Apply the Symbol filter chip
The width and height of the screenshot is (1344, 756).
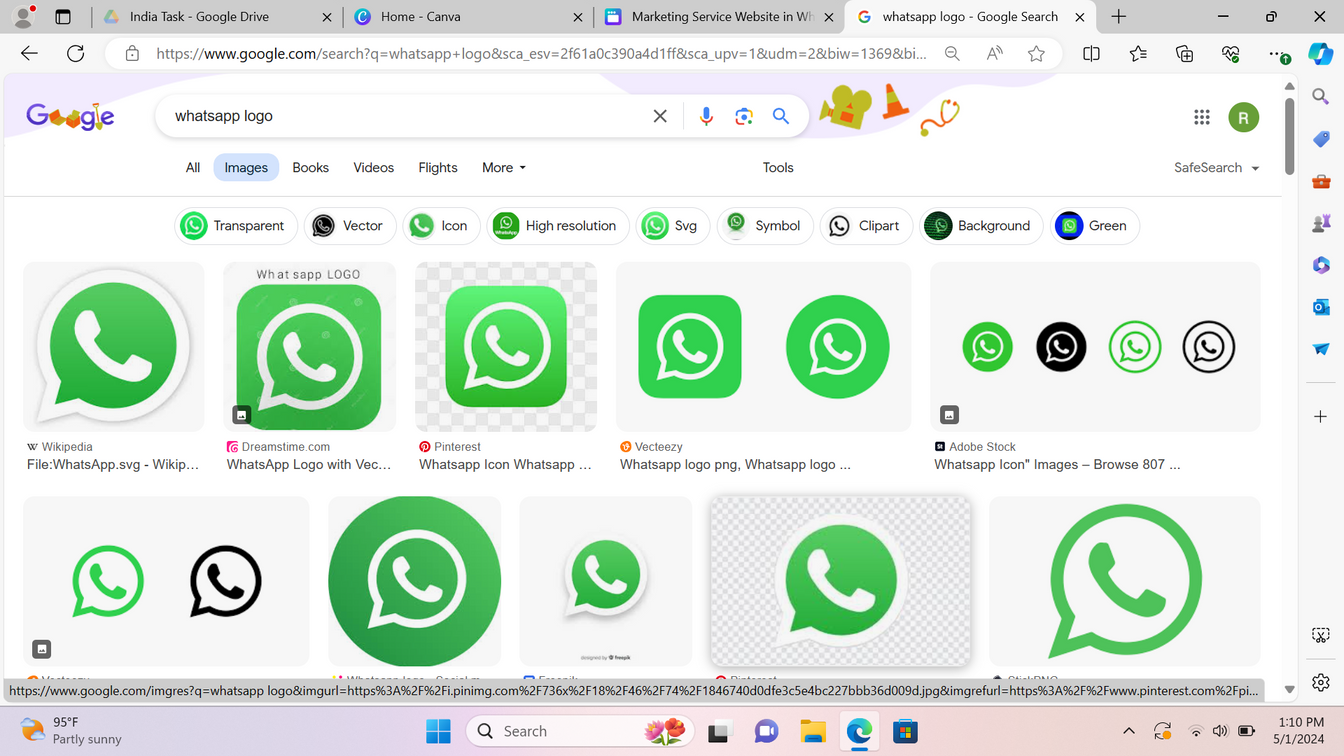tap(765, 226)
